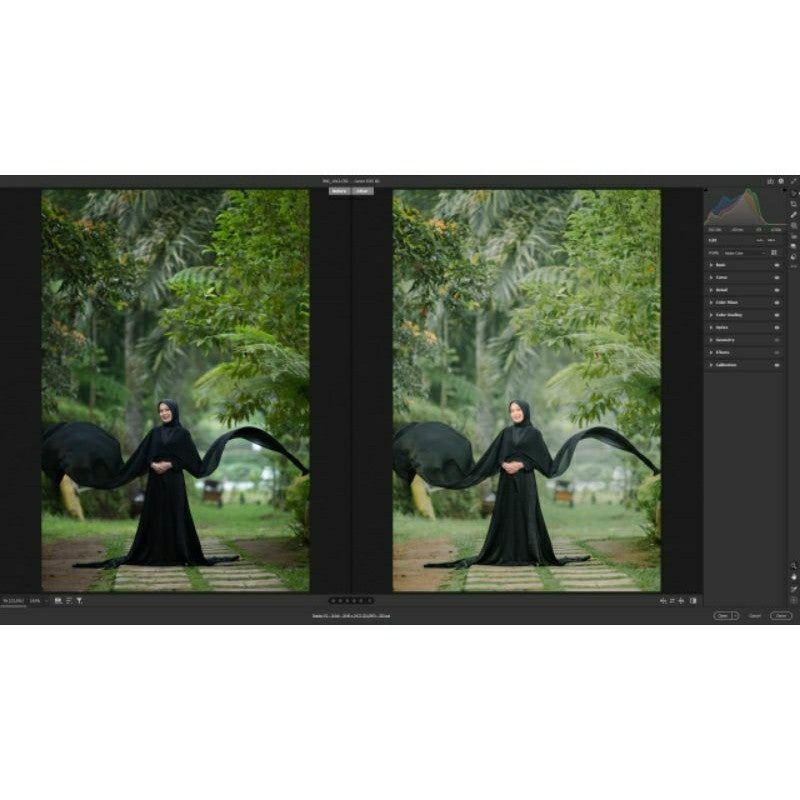This screenshot has height=800, width=800.
Task: Click the Open button
Action: click(722, 616)
